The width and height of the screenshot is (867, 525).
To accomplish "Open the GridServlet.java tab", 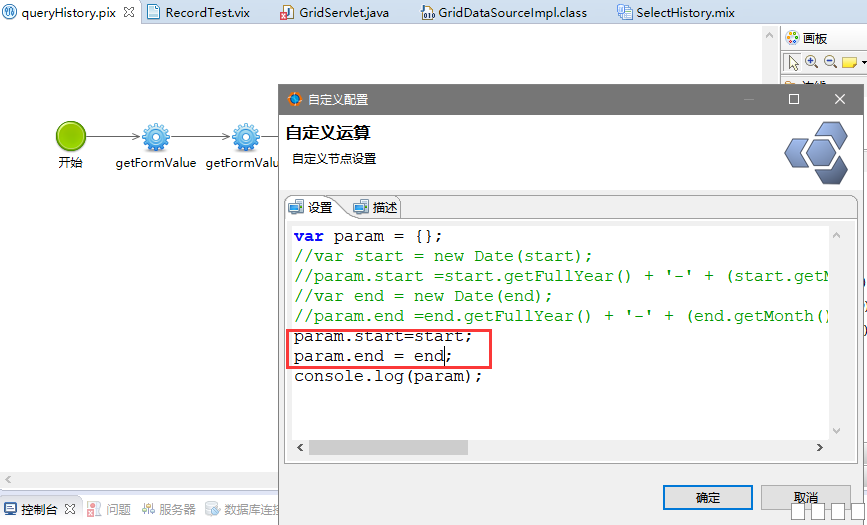I will tap(343, 13).
